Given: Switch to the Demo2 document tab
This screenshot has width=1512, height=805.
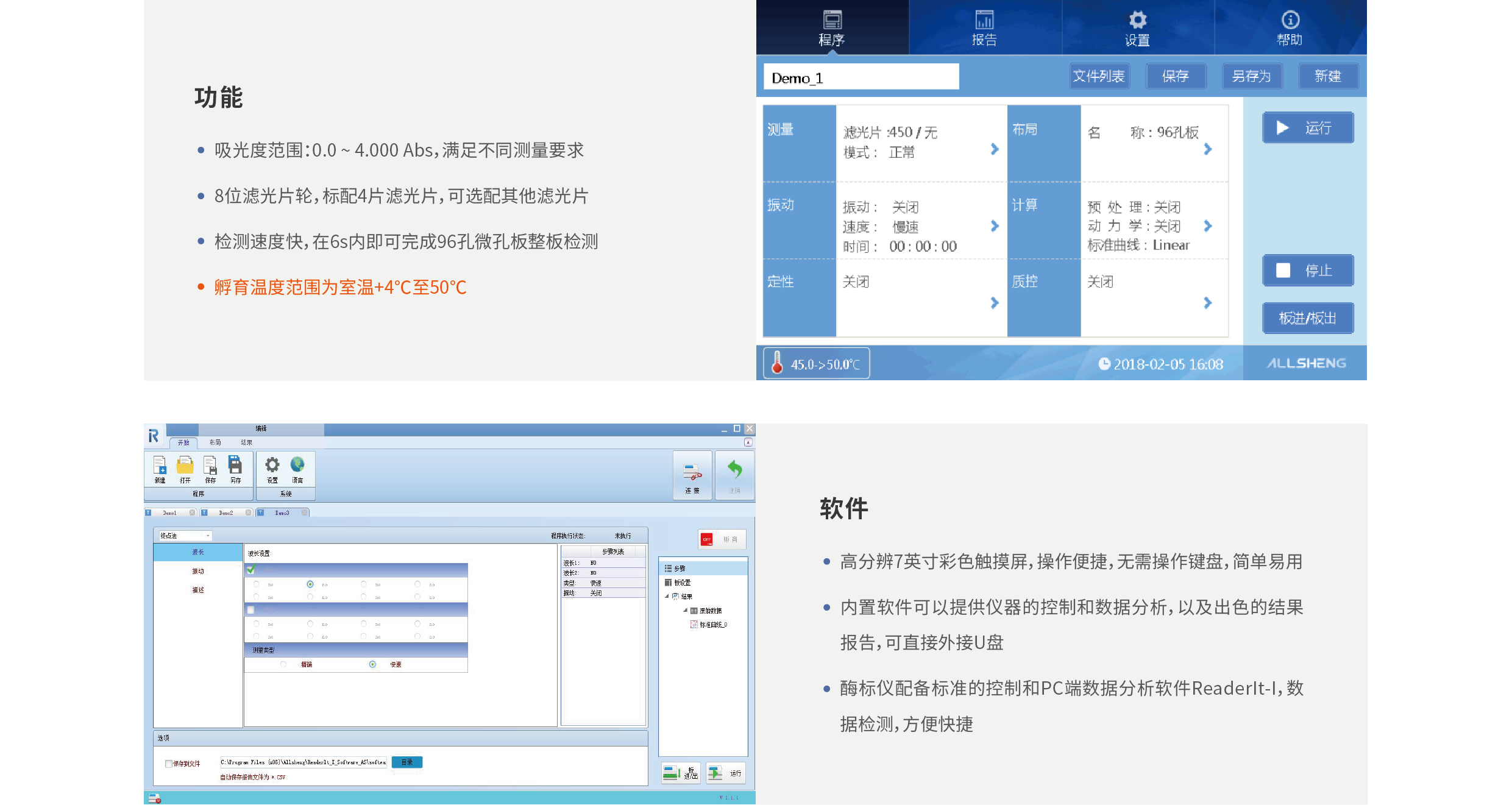Looking at the screenshot, I should pyautogui.click(x=225, y=512).
